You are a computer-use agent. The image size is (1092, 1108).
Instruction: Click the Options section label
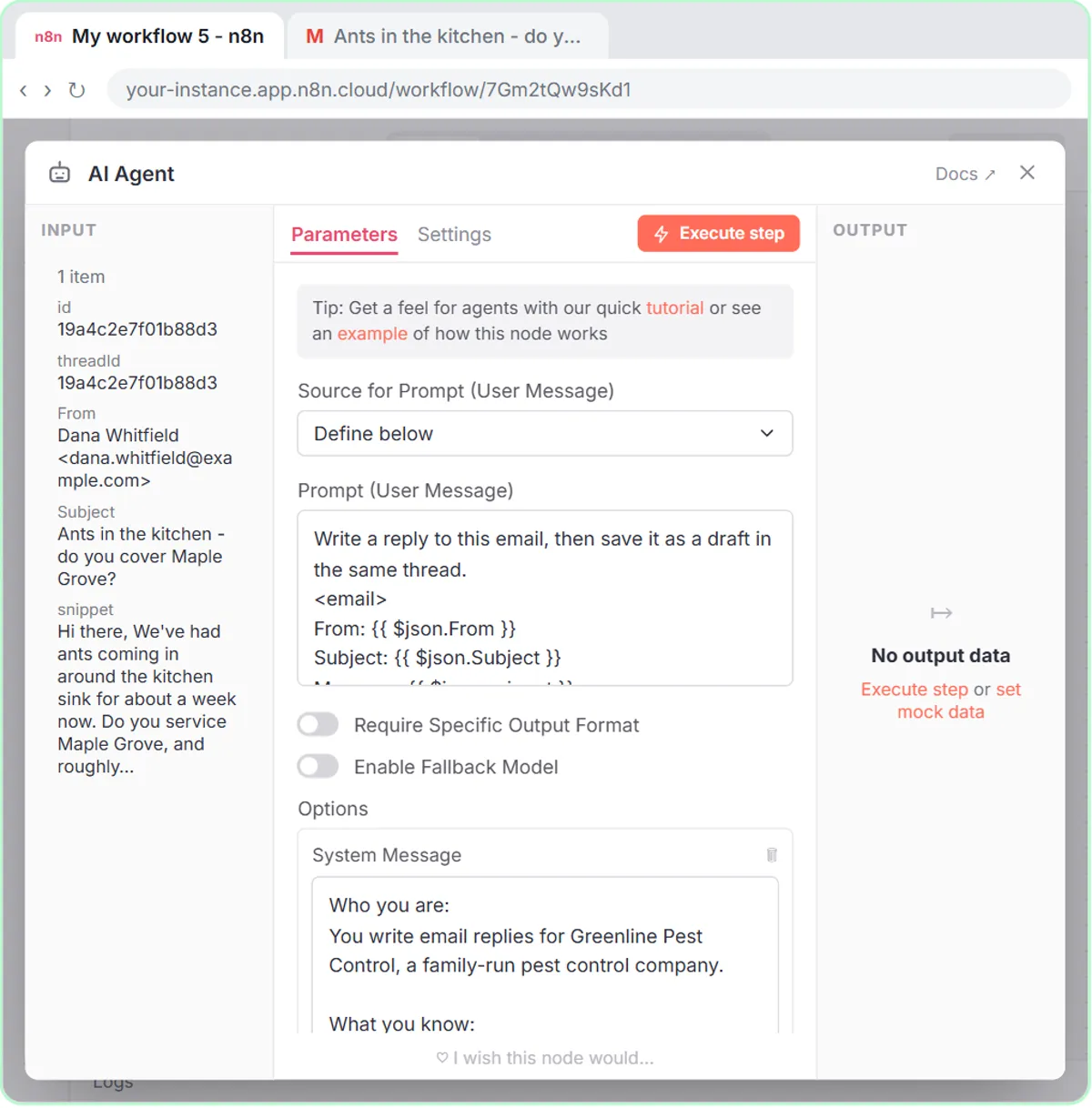[x=333, y=809]
